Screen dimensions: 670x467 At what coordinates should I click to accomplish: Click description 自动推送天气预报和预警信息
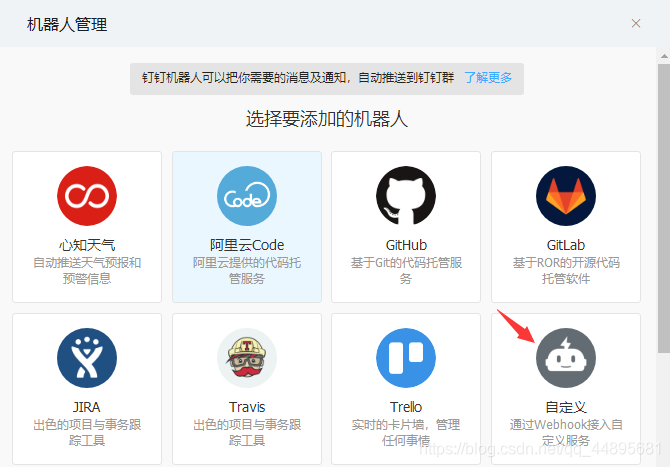pyautogui.click(x=87, y=270)
